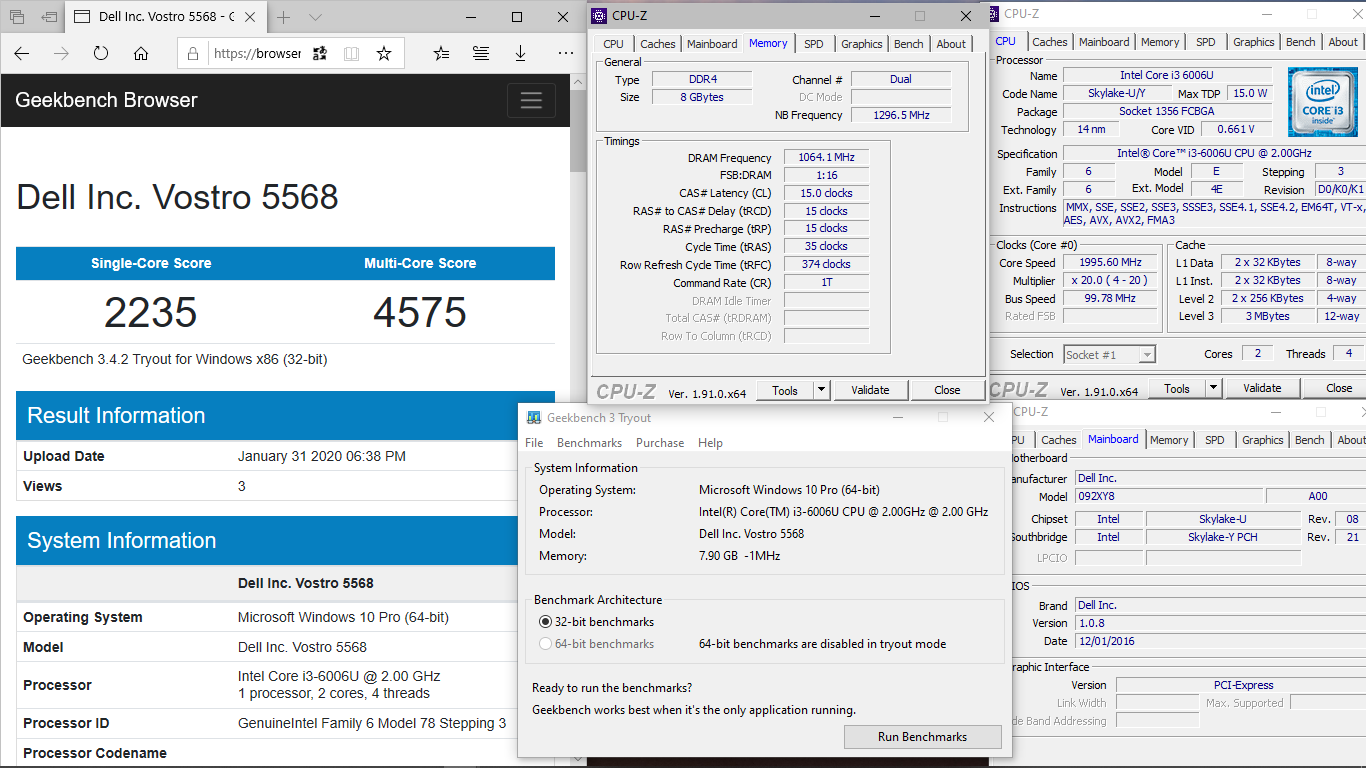Open Geekbench File menu
This screenshot has height=768, width=1366.
(534, 443)
